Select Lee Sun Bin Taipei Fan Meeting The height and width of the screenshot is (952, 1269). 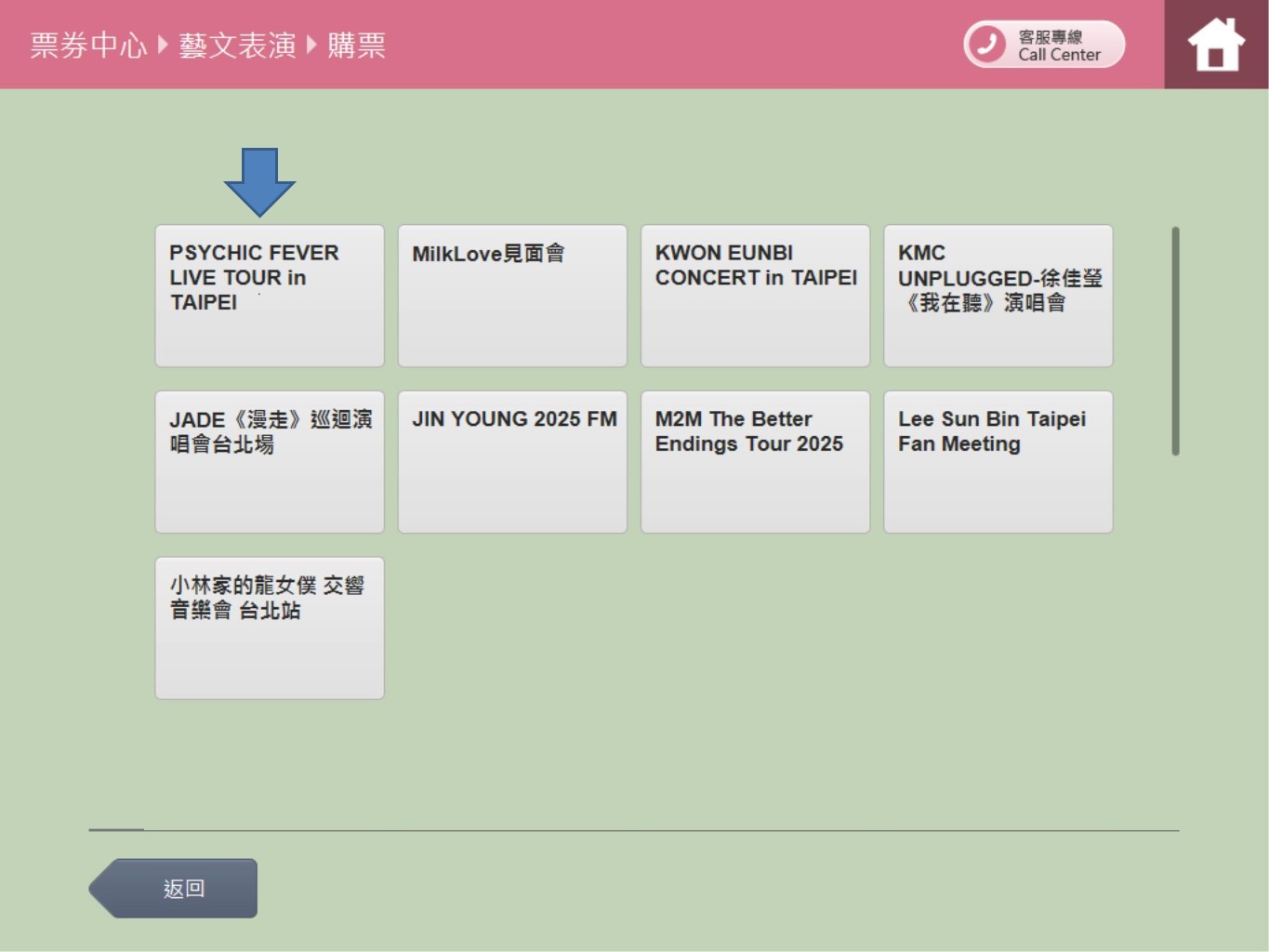pyautogui.click(x=998, y=462)
